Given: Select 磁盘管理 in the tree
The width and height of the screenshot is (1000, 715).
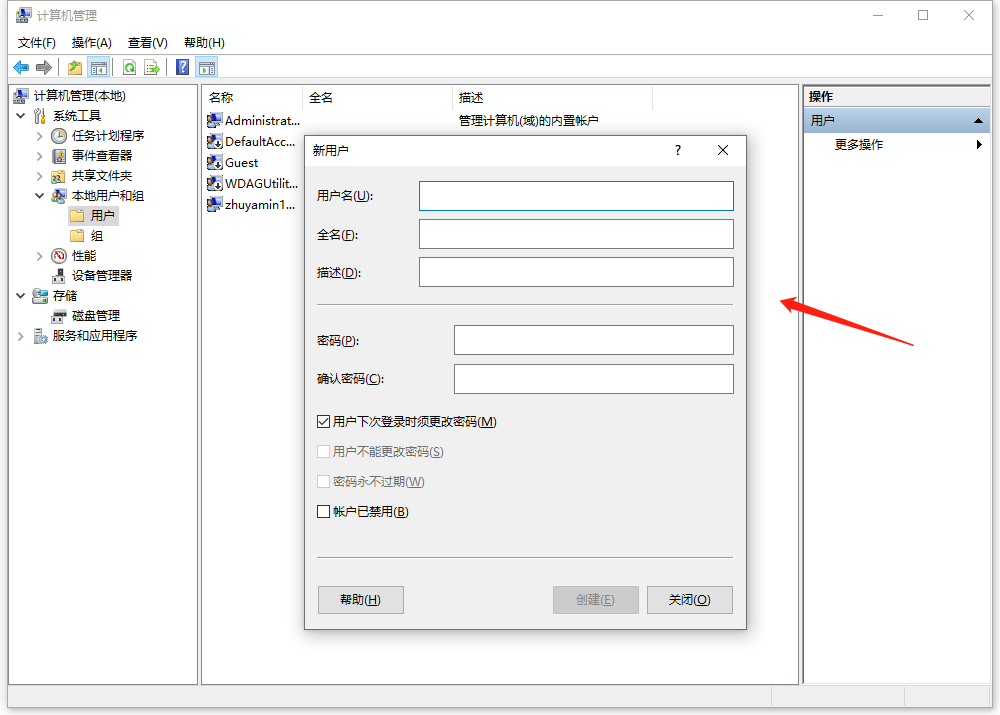Looking at the screenshot, I should click(95, 316).
